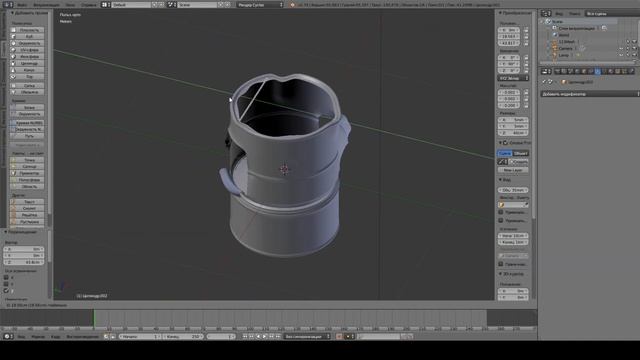Lock the X location value
The height and width of the screenshot is (360, 640).
click(526, 30)
